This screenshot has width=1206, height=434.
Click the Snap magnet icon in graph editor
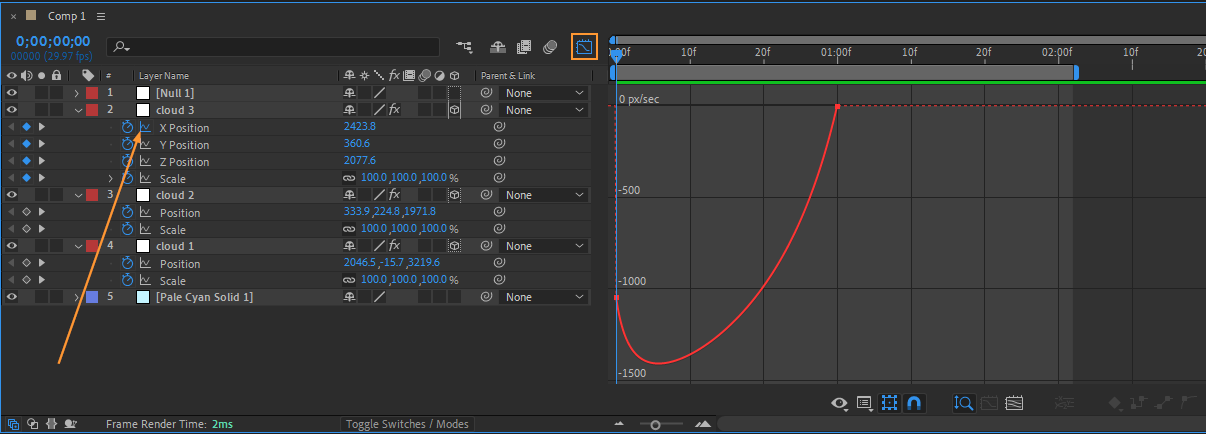(913, 404)
